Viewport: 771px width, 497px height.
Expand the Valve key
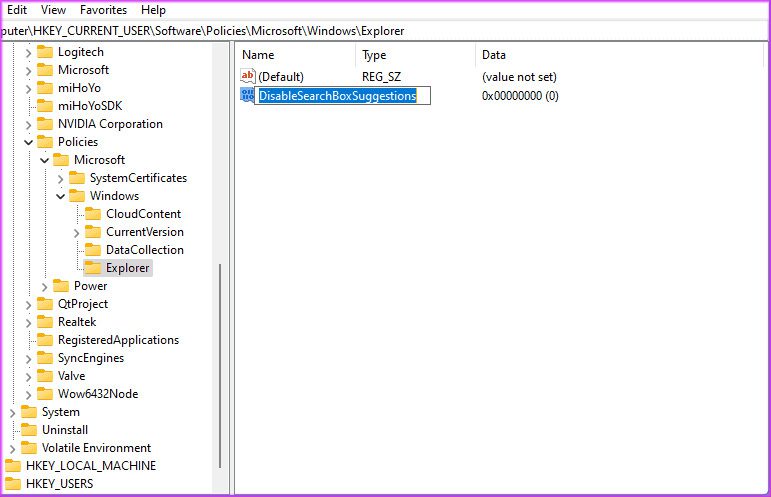click(28, 377)
